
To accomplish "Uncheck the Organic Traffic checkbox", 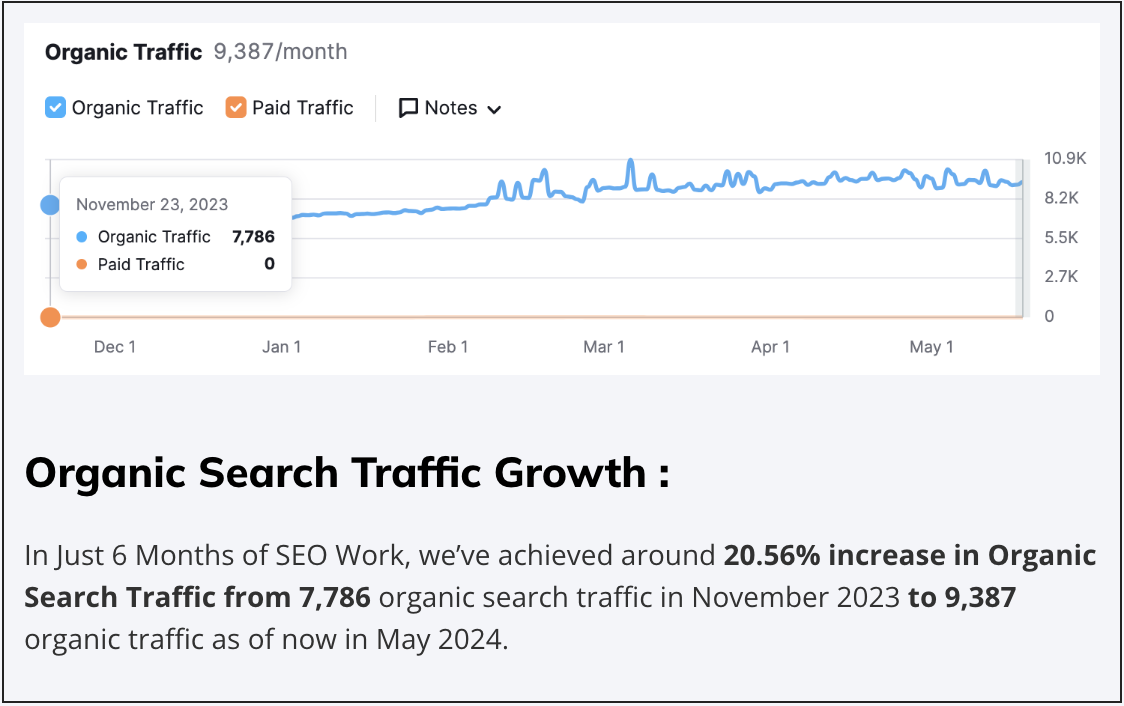I will tap(56, 107).
